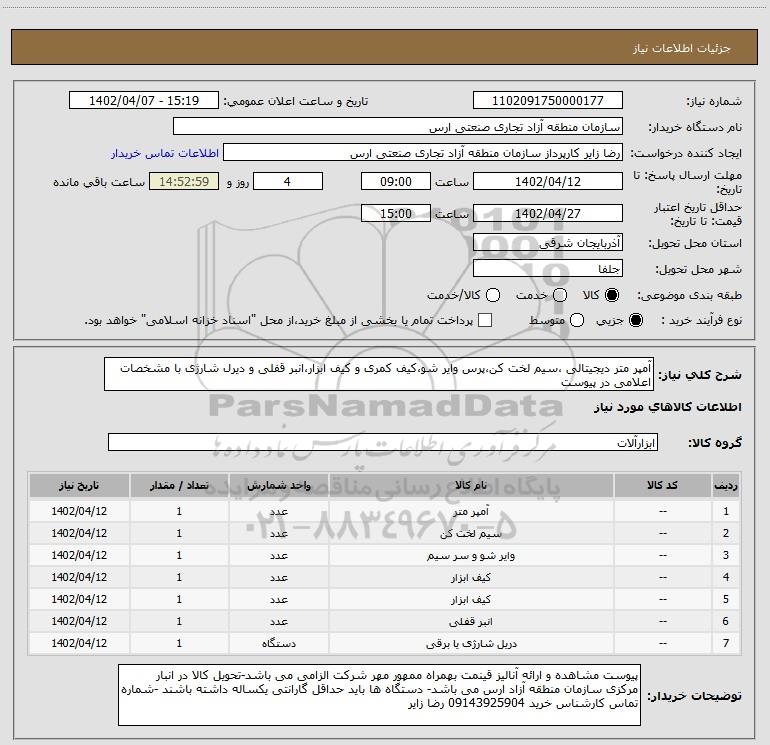Select کیف ابزار in row 5
The height and width of the screenshot is (745, 770).
coord(471,599)
